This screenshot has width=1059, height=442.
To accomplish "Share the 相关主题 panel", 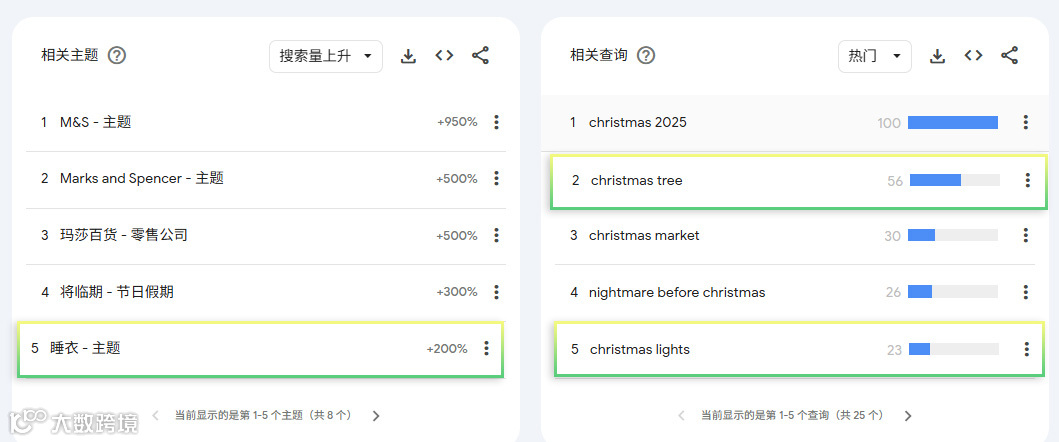I will pos(480,55).
